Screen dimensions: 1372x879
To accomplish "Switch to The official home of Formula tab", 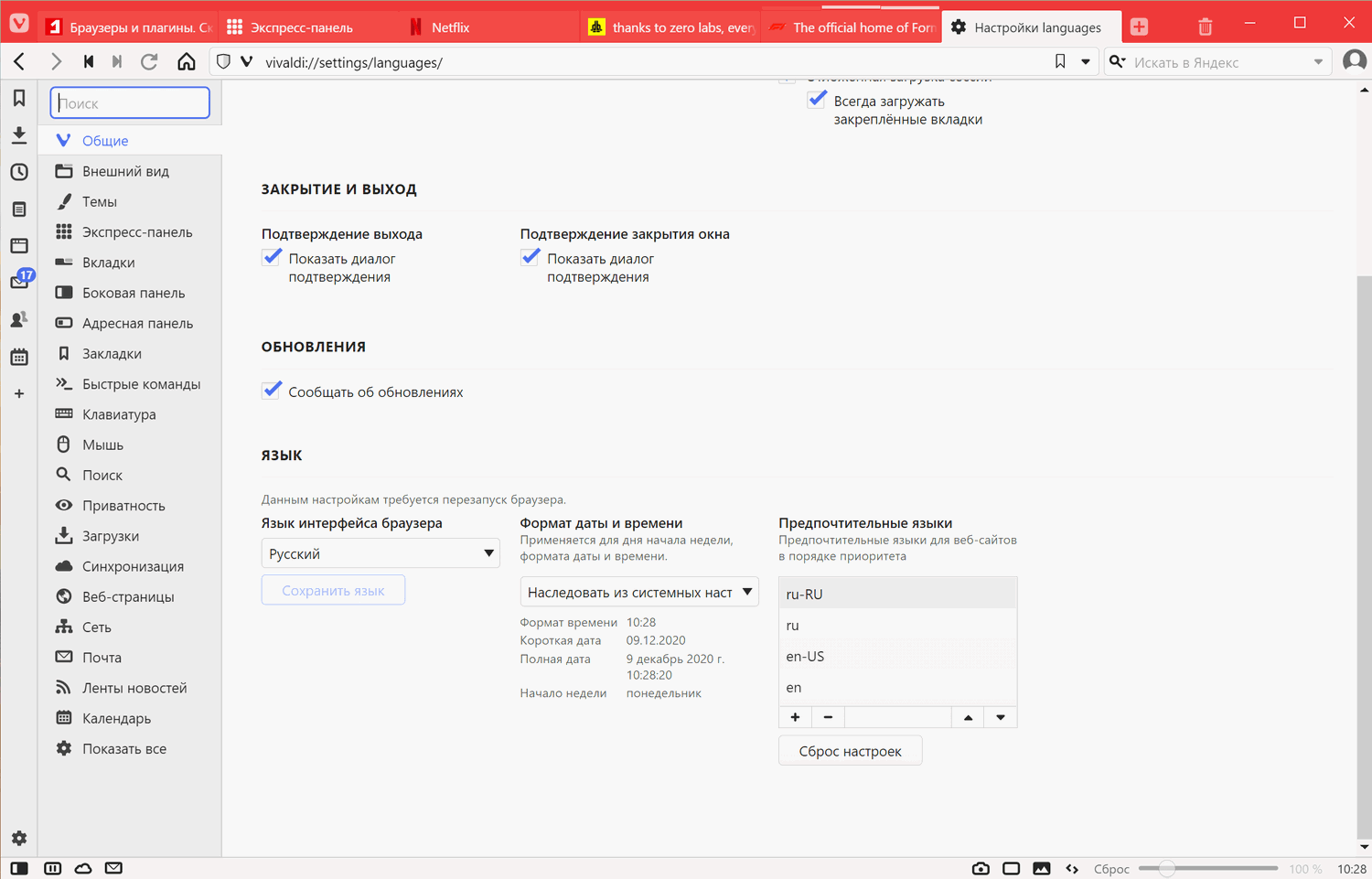I will tap(852, 27).
